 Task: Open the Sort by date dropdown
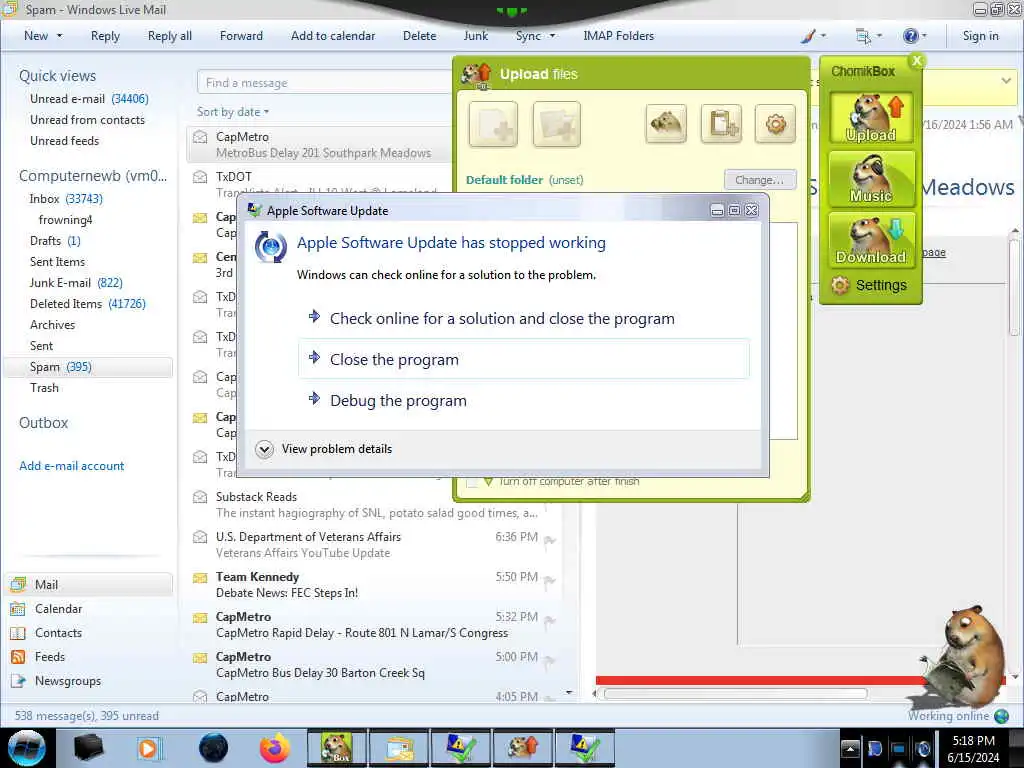click(232, 112)
